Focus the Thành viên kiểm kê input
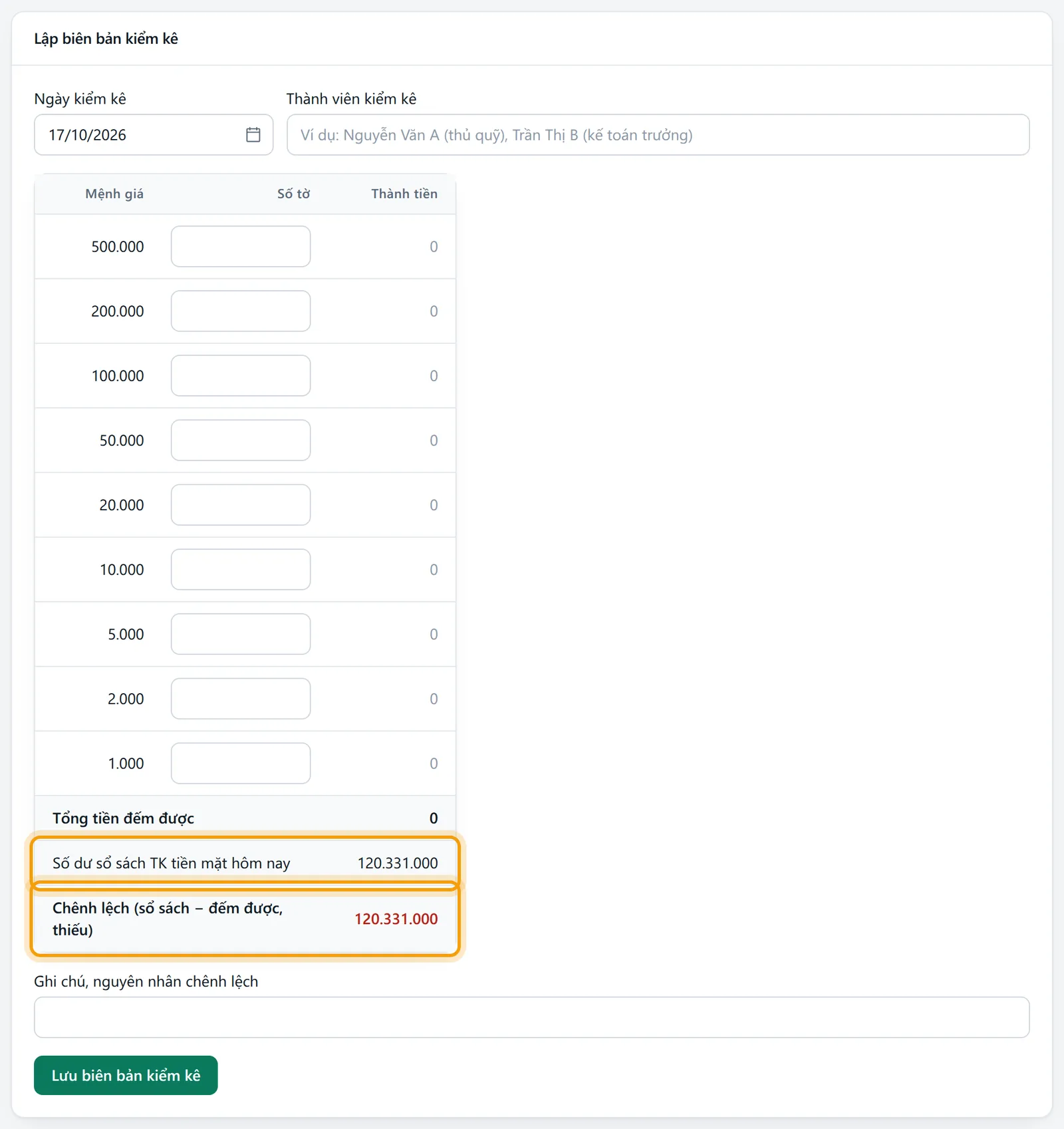 pos(658,134)
